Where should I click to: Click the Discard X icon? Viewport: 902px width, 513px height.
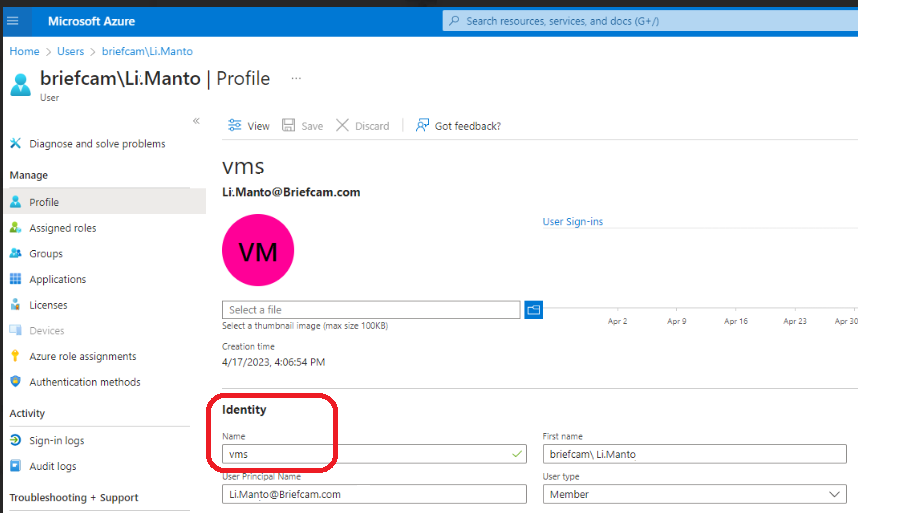click(342, 125)
